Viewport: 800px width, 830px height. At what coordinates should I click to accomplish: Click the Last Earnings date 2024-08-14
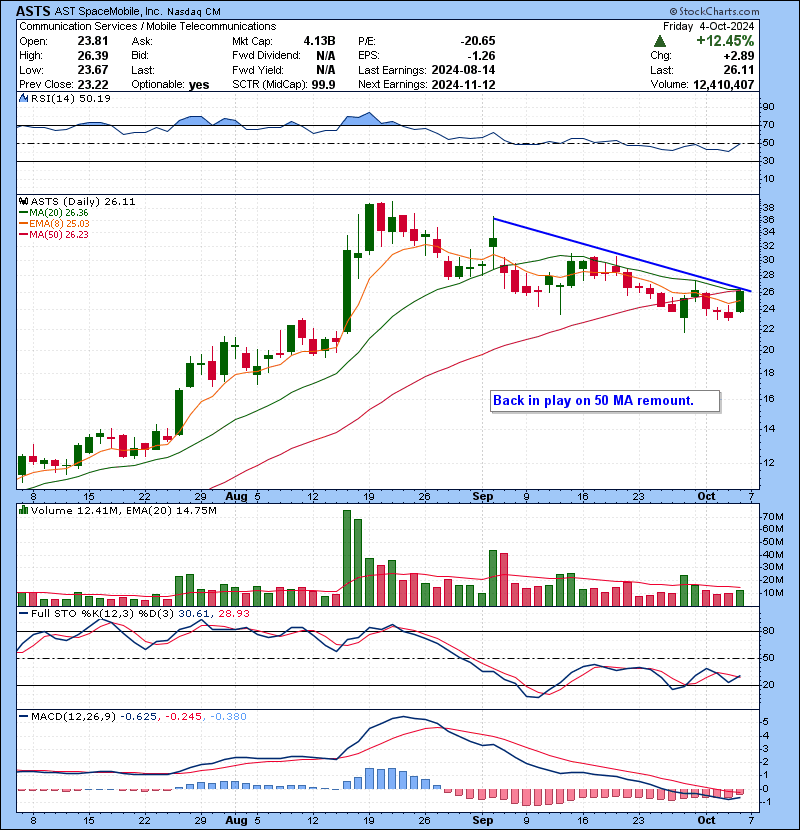pyautogui.click(x=463, y=70)
